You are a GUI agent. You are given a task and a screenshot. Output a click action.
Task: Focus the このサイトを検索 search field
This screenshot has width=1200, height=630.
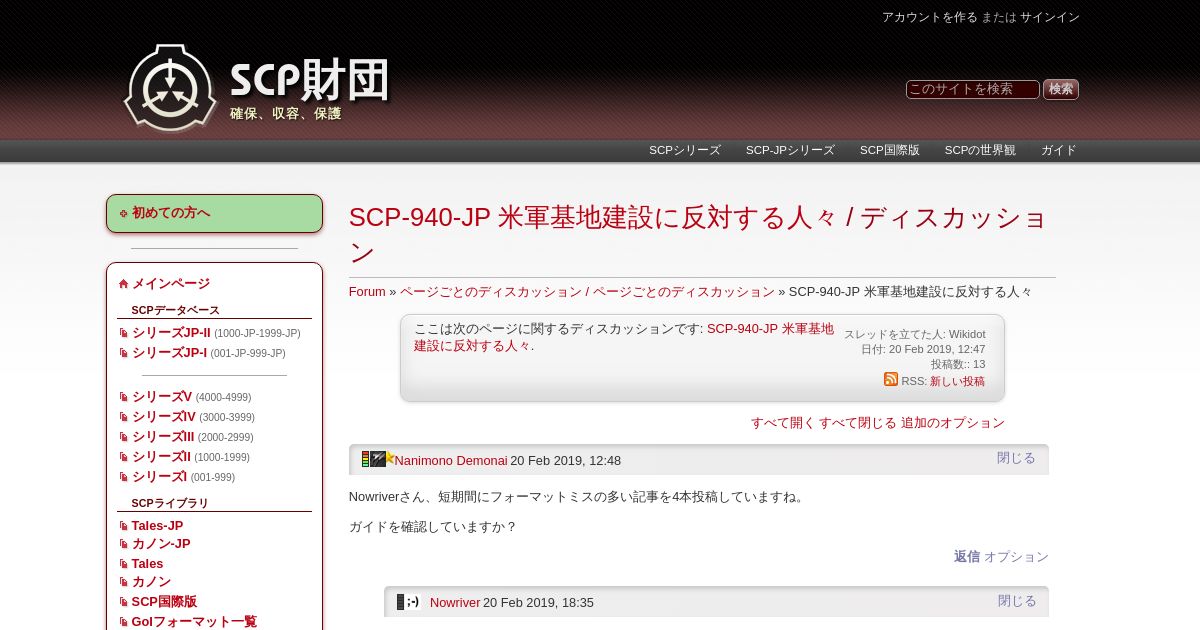973,89
